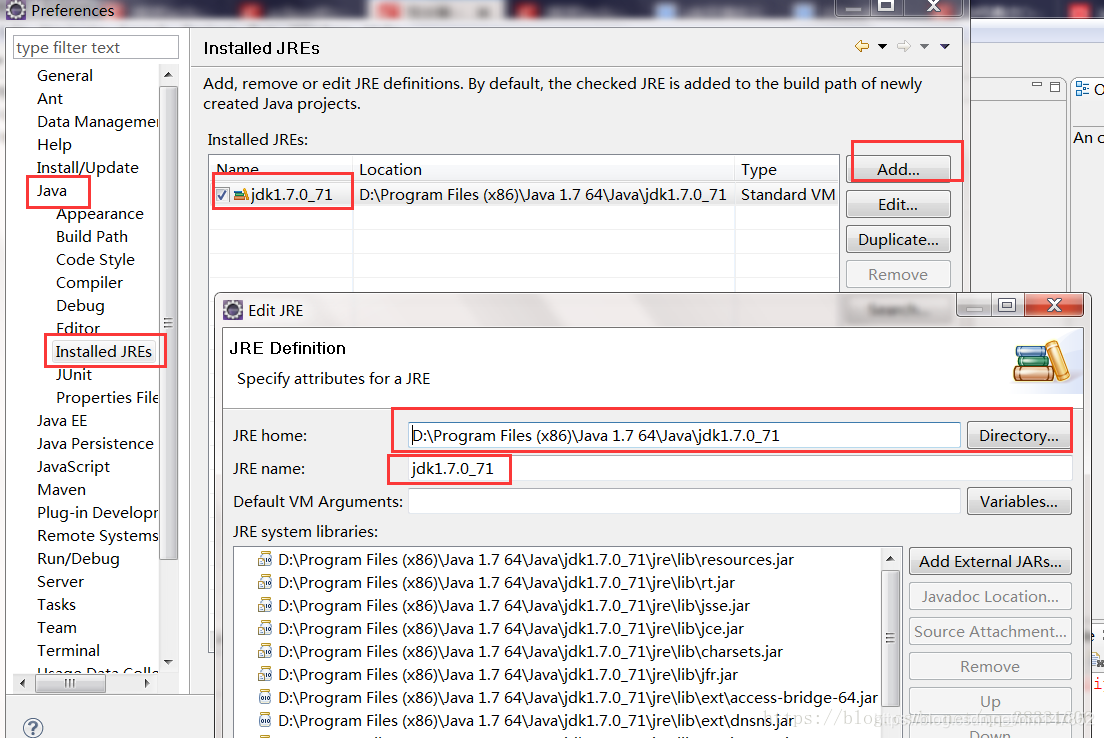Focus the JRE name input field

tap(740, 468)
